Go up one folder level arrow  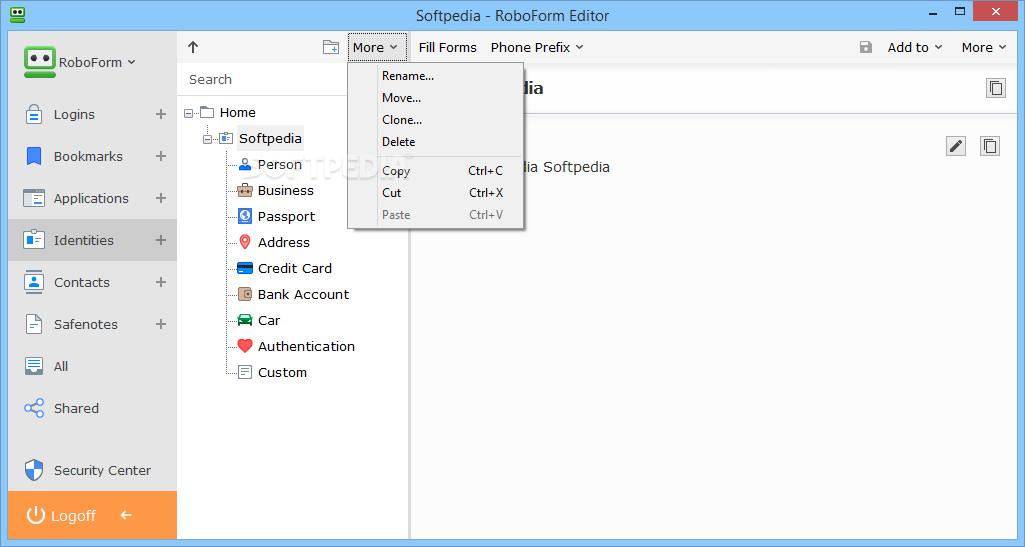point(193,47)
